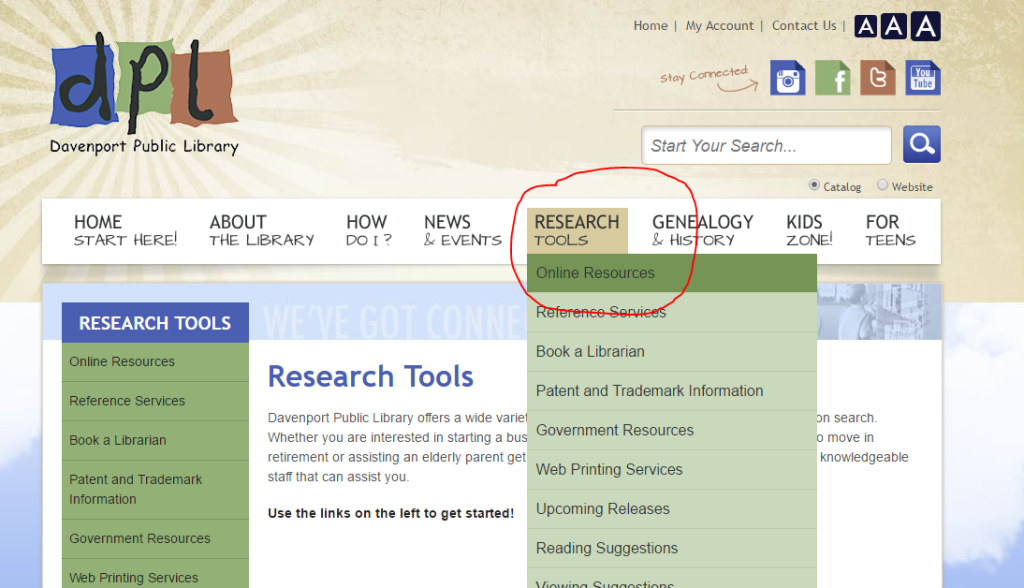Select the largest font size A
1024x588 pixels.
click(926, 27)
